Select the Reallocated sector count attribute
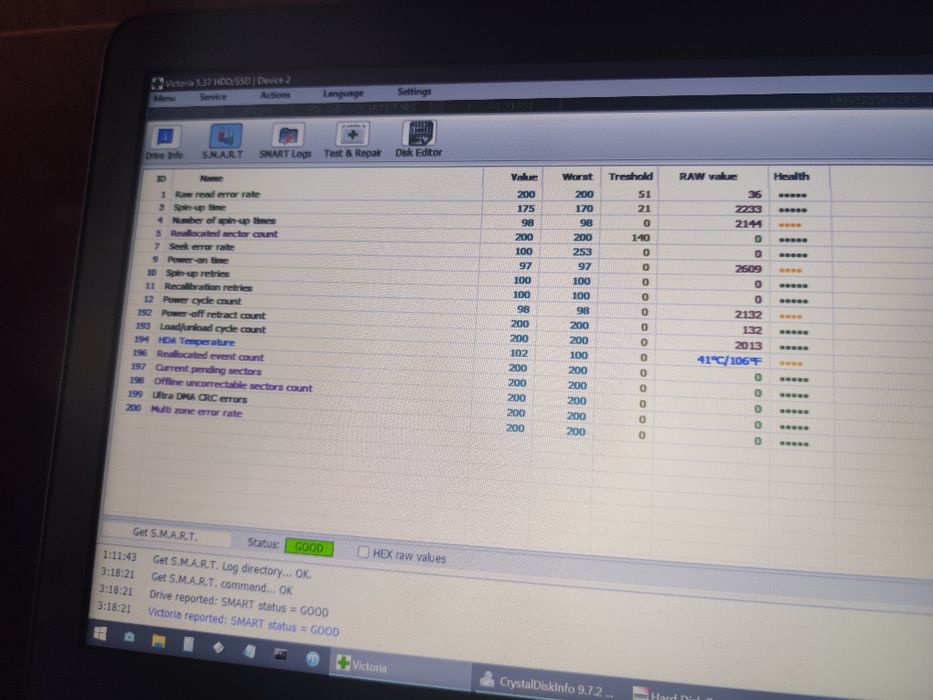Image resolution: width=933 pixels, height=700 pixels. click(224, 234)
